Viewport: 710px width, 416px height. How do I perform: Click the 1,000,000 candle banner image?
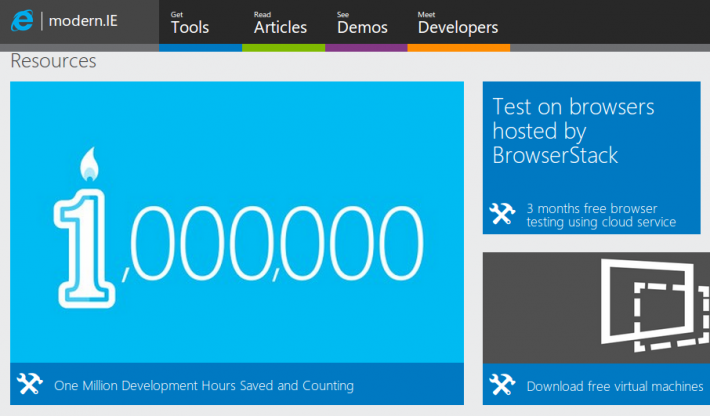pos(237,222)
